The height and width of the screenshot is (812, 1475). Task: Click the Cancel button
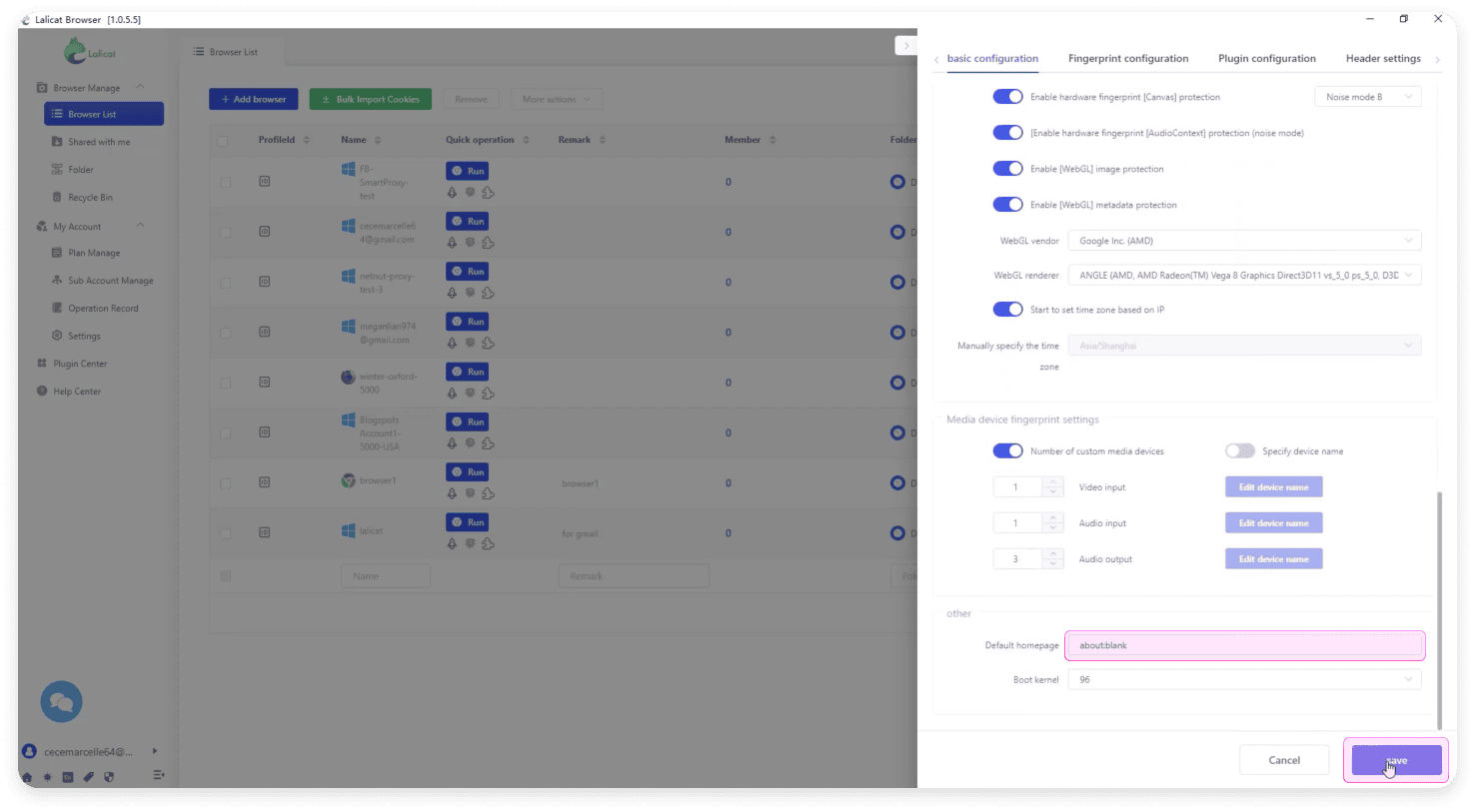pyautogui.click(x=1284, y=760)
